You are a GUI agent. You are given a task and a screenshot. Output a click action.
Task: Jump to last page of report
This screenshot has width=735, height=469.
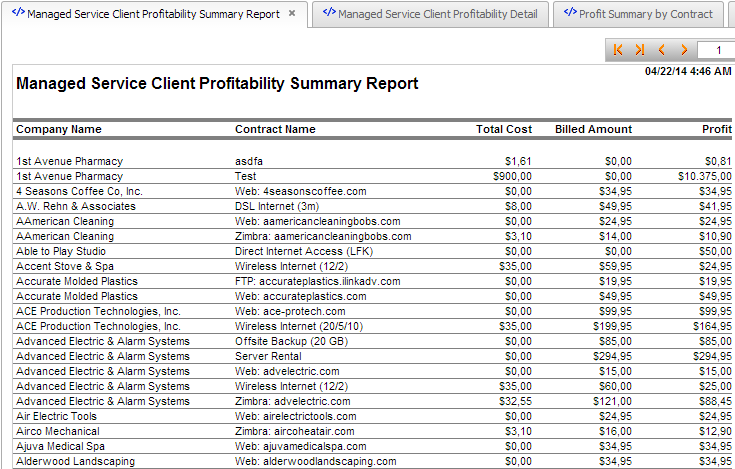click(640, 50)
